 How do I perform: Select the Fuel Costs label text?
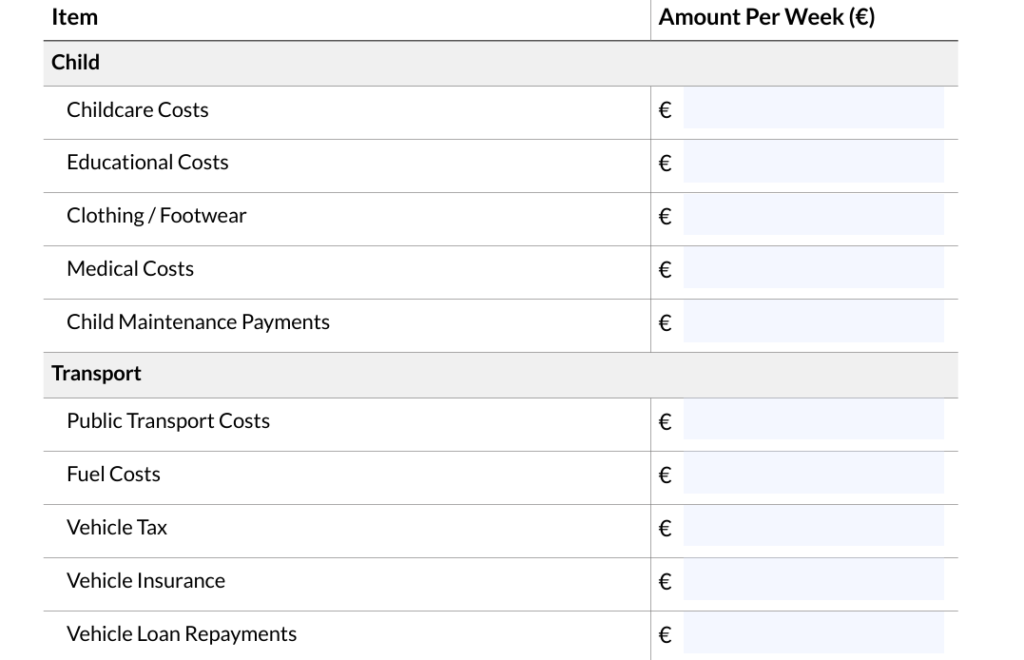(x=113, y=475)
